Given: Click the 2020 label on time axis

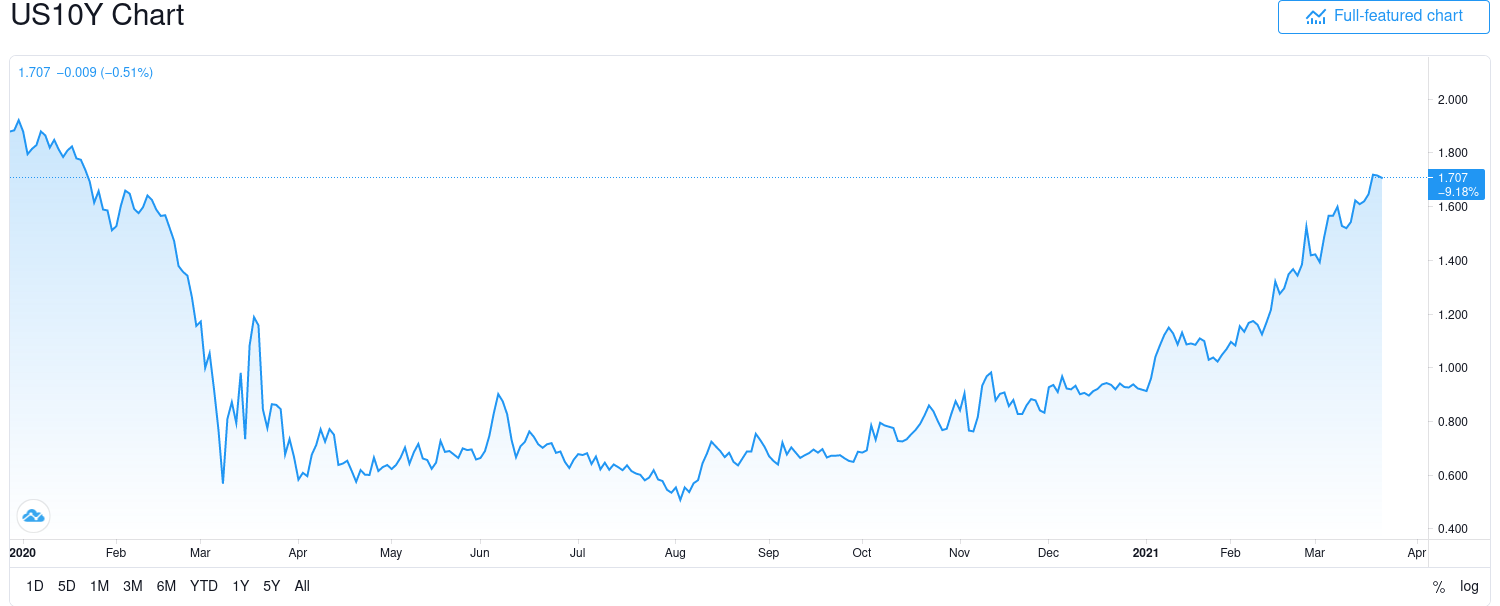Looking at the screenshot, I should (x=22, y=552).
